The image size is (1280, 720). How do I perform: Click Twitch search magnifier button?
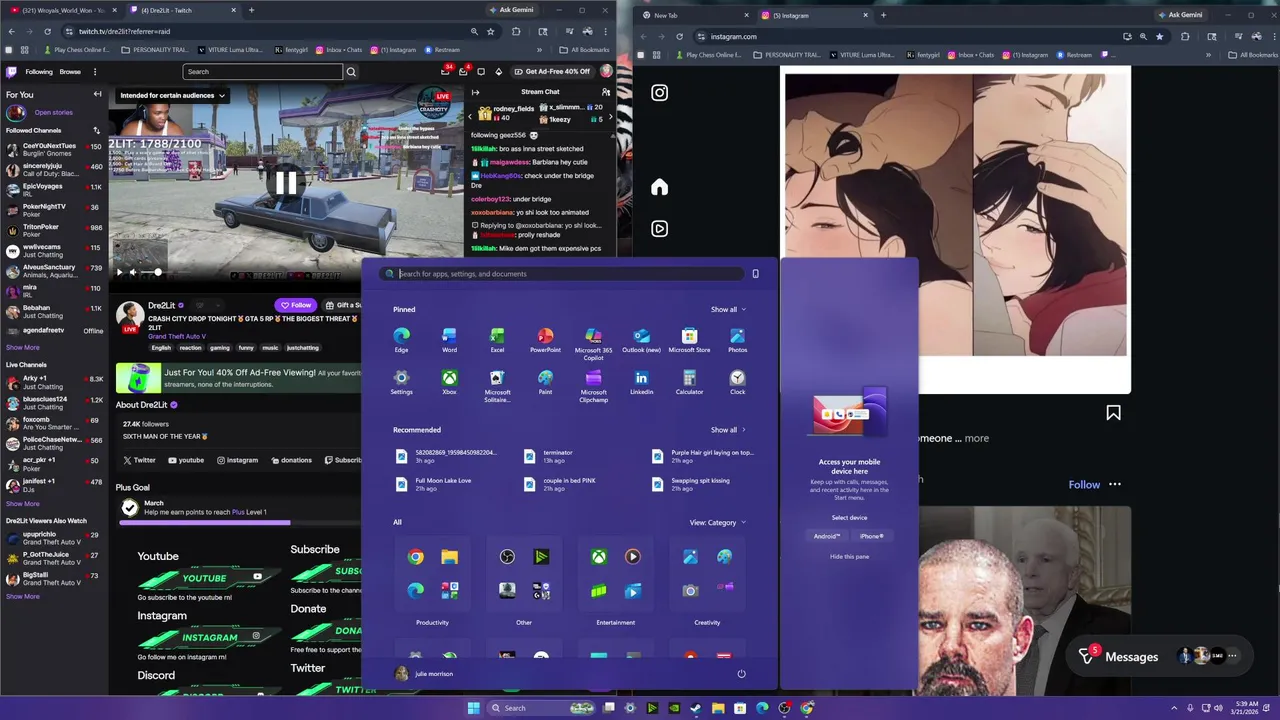coord(351,72)
